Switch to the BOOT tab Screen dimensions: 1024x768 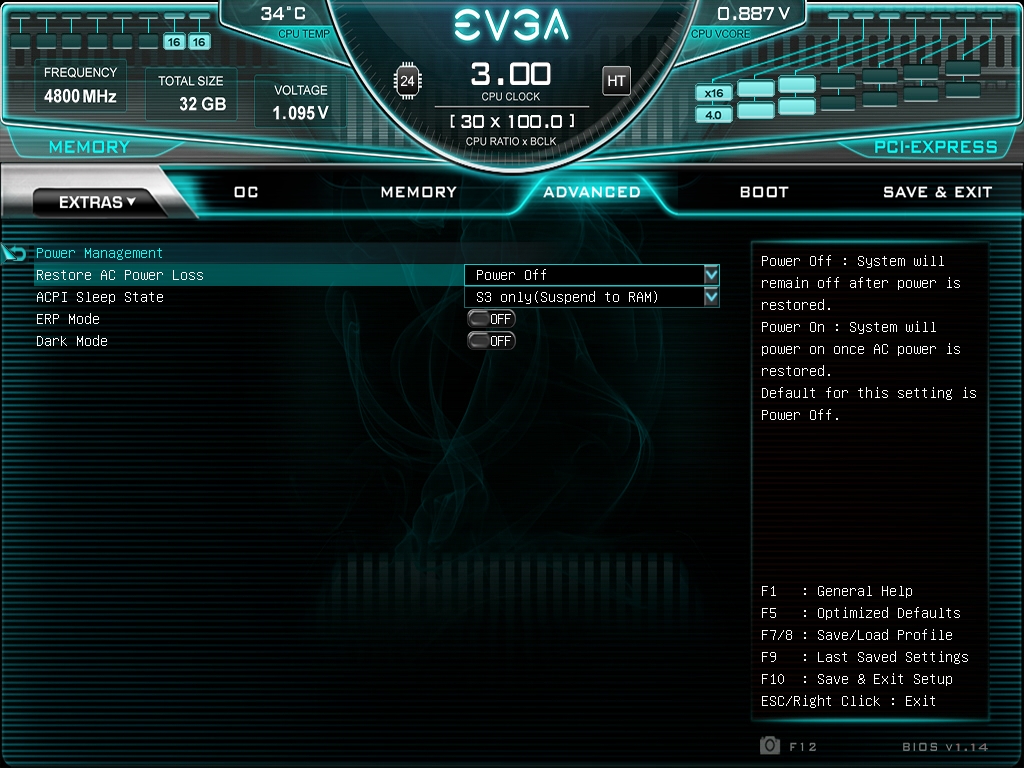(x=764, y=192)
